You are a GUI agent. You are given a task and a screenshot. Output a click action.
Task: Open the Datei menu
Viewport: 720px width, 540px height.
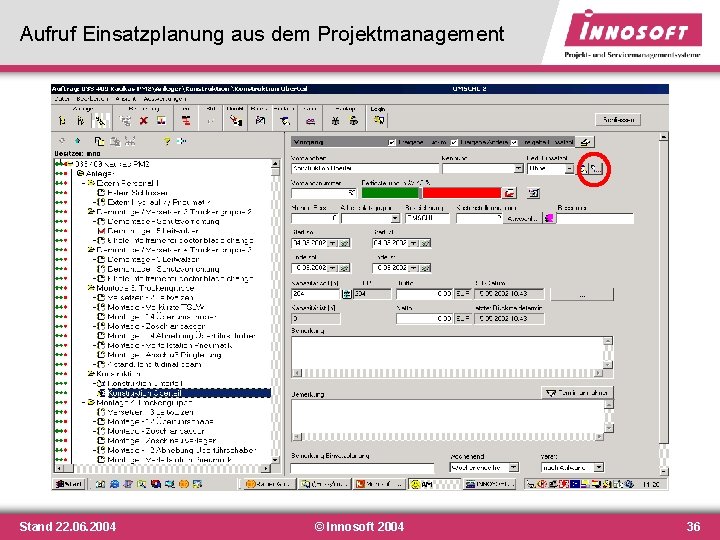click(x=62, y=99)
